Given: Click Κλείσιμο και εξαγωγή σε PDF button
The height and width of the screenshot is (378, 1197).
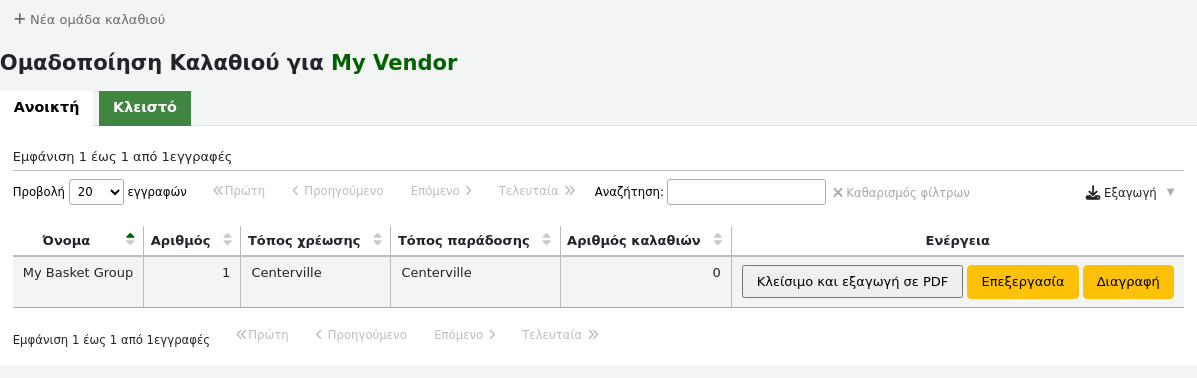Looking at the screenshot, I should pyautogui.click(x=852, y=282).
